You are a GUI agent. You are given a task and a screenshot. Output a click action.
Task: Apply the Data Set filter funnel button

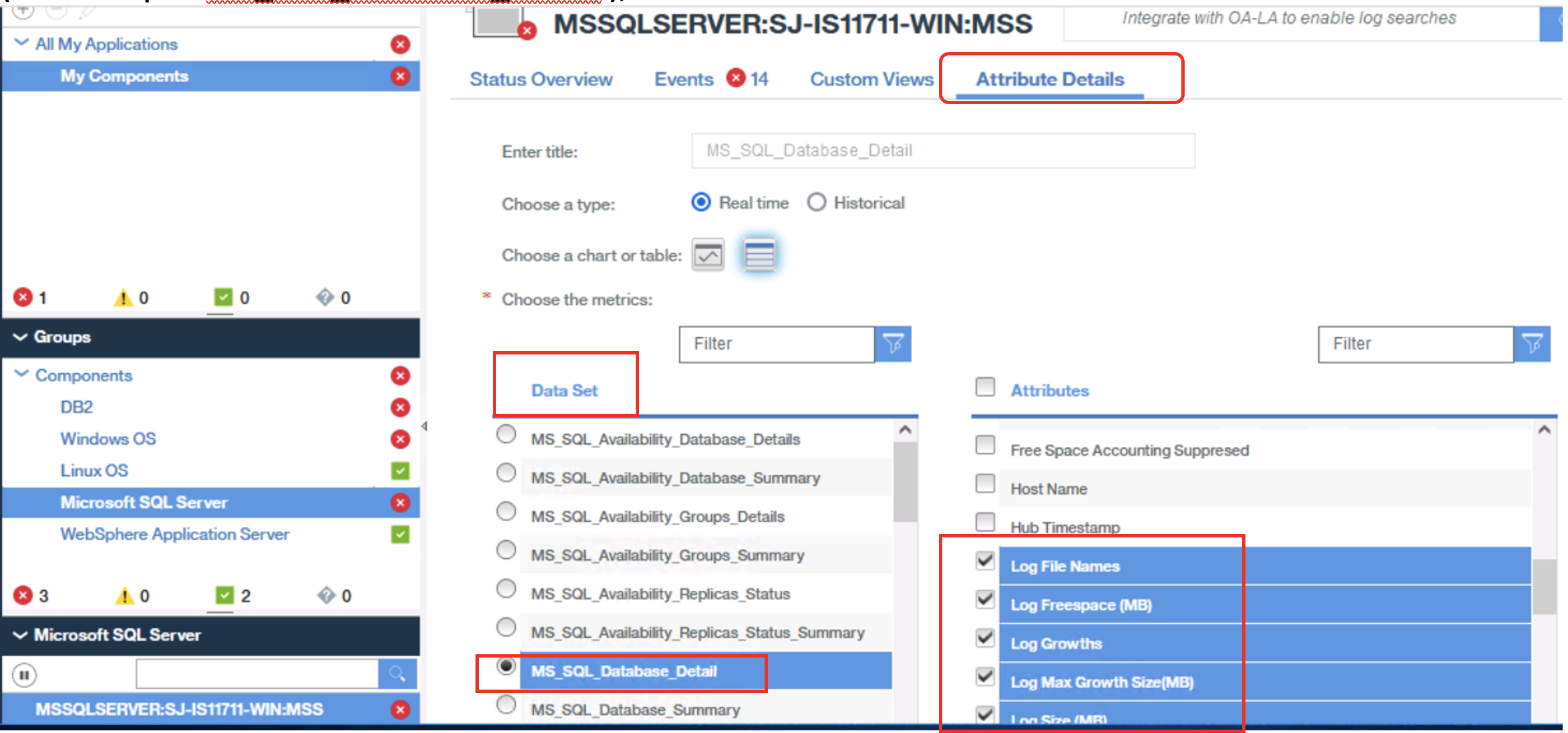point(893,344)
